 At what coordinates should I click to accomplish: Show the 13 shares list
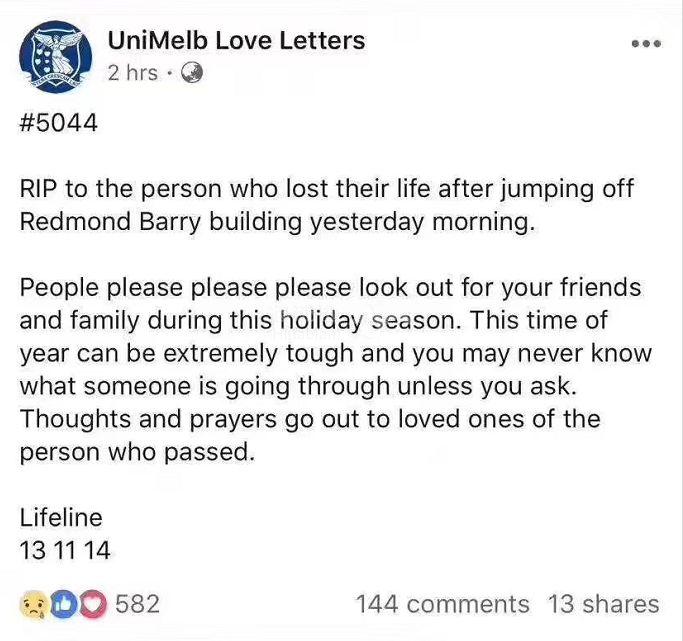603,604
